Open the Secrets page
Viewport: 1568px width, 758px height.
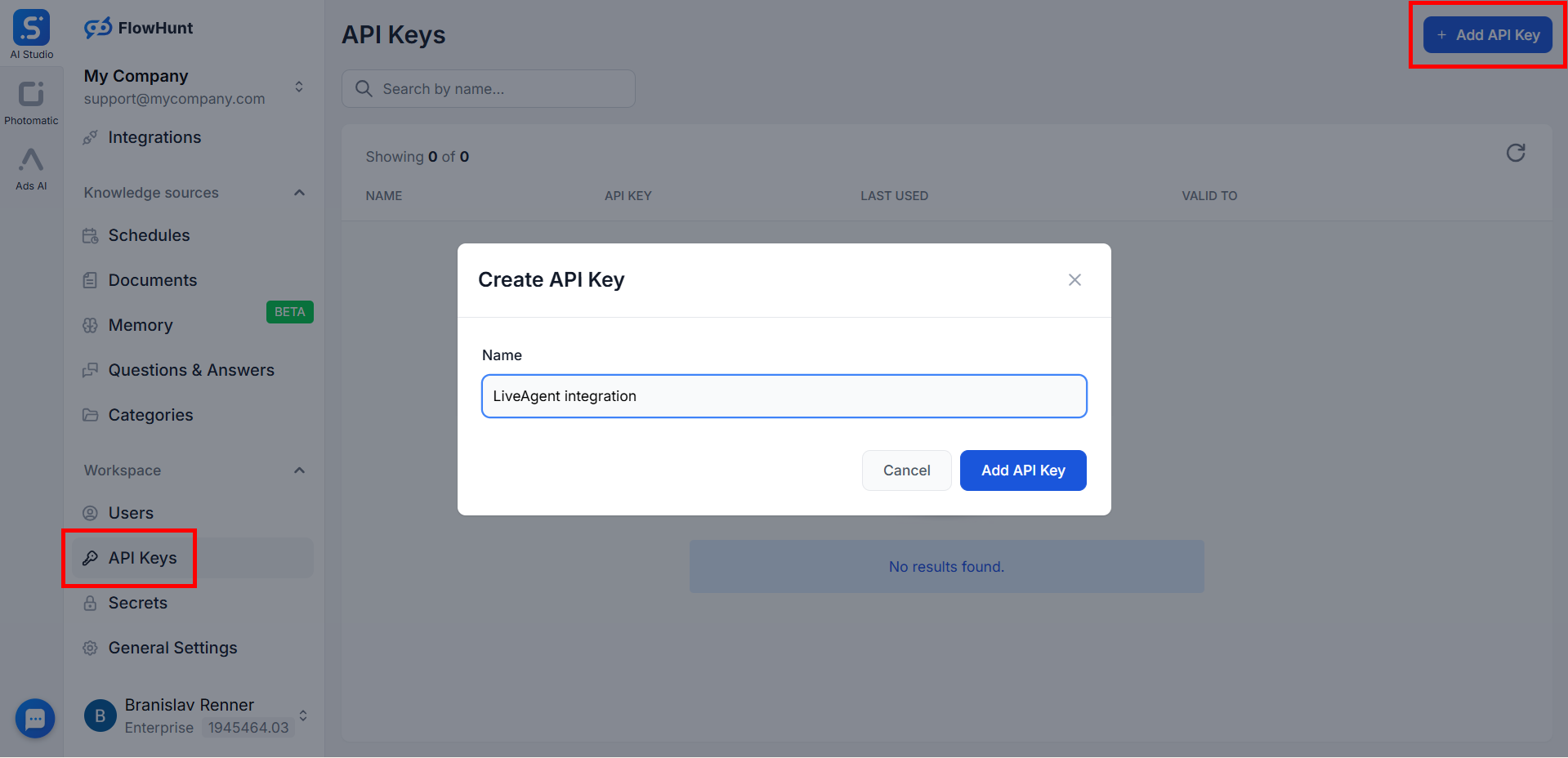[137, 603]
